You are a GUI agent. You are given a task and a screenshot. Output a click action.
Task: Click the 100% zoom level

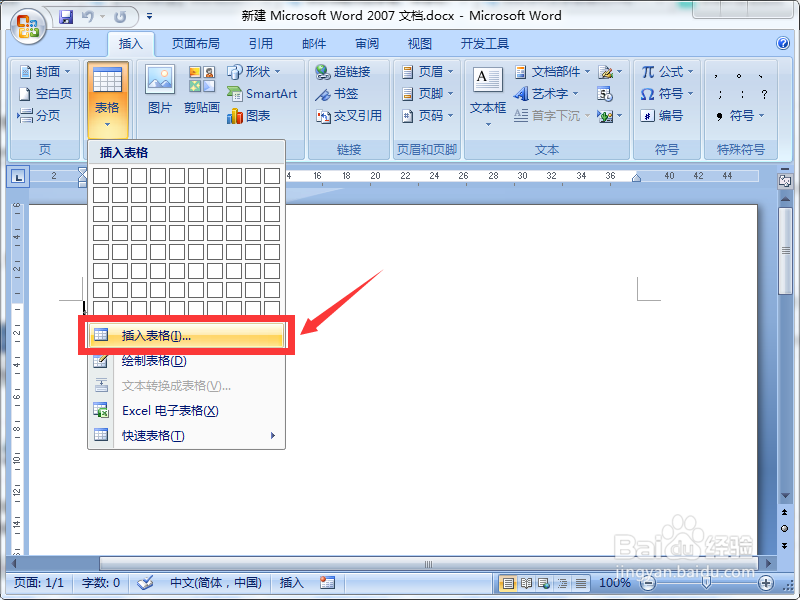click(x=615, y=583)
